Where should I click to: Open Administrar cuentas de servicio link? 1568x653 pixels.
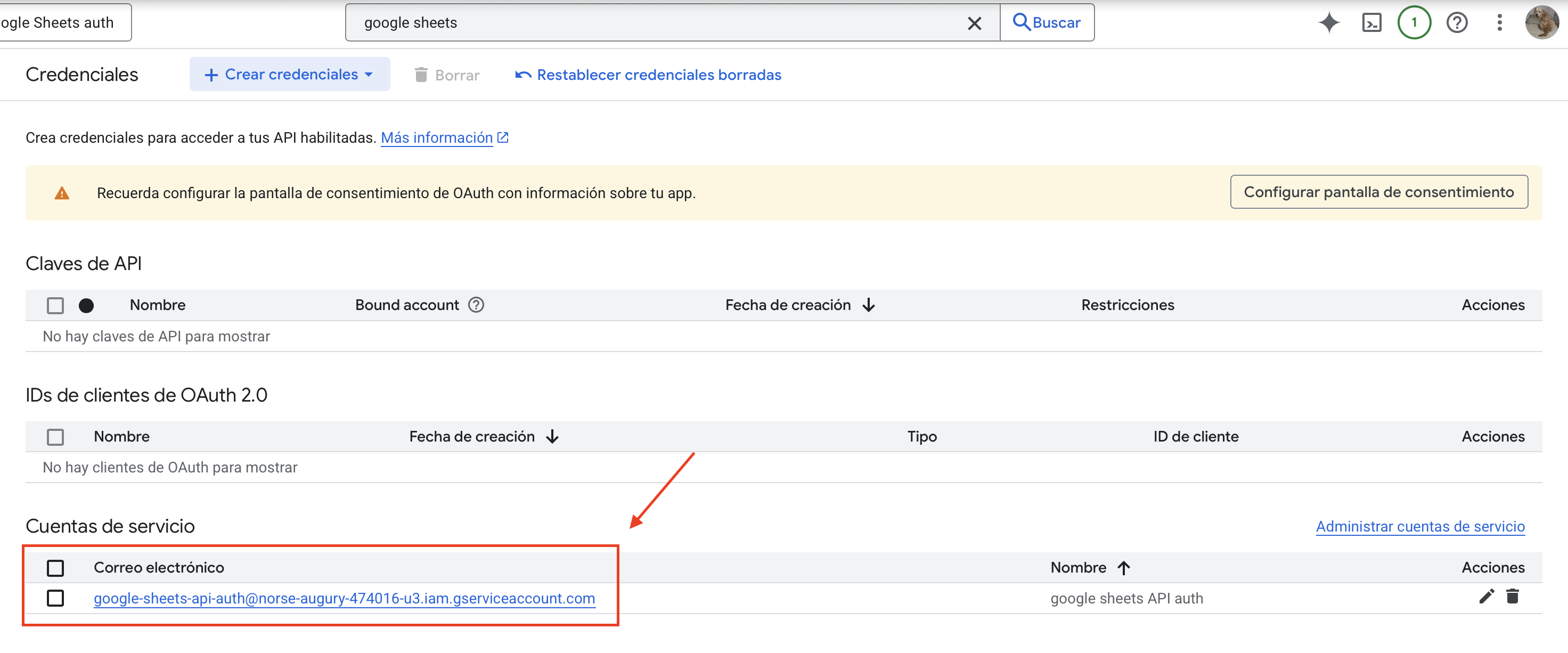coord(1419,526)
